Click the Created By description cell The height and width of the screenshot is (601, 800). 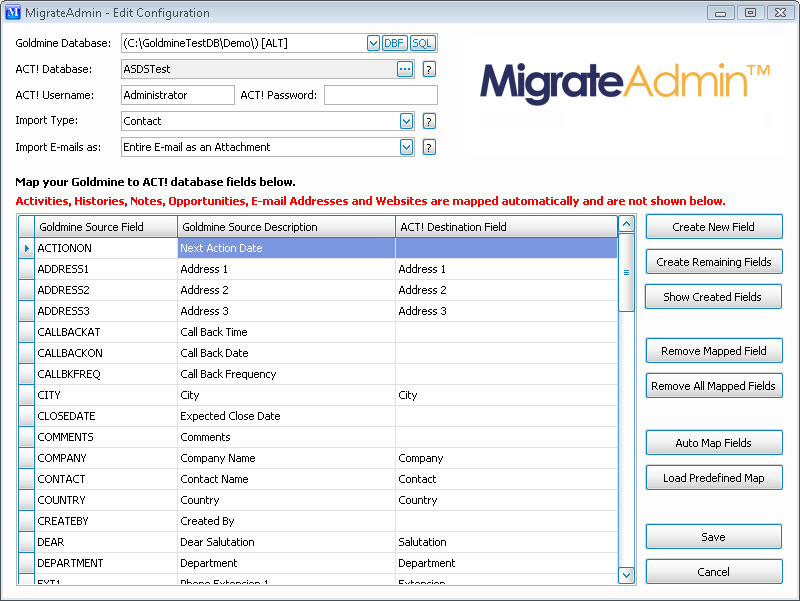click(286, 521)
